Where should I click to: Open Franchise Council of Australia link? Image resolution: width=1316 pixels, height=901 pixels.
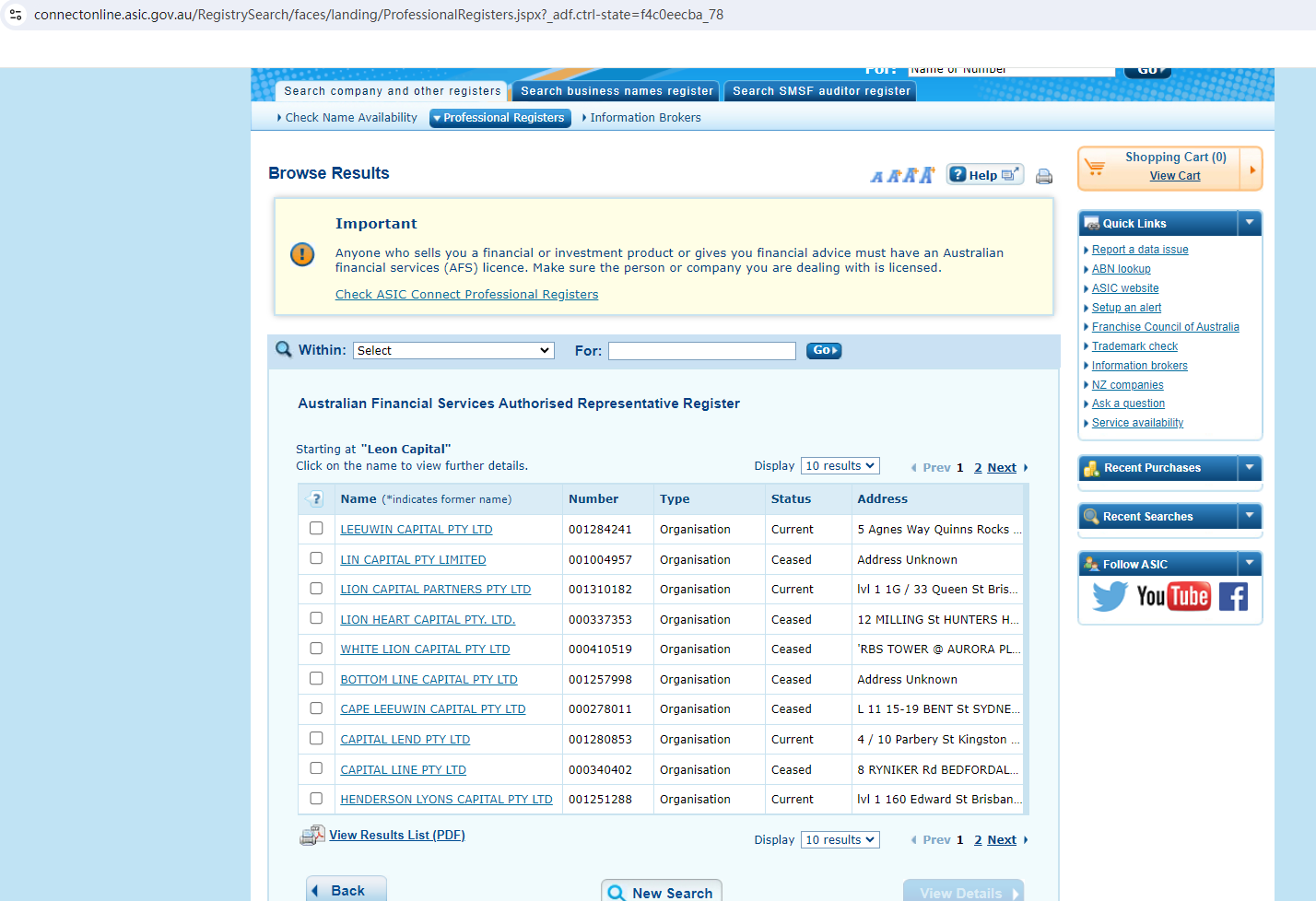coord(1165,327)
